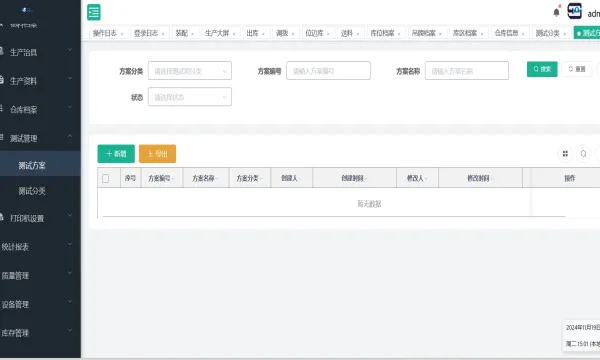The height and width of the screenshot is (360, 600).
Task: Tick the select-all checkbox in table header
Action: [105, 178]
